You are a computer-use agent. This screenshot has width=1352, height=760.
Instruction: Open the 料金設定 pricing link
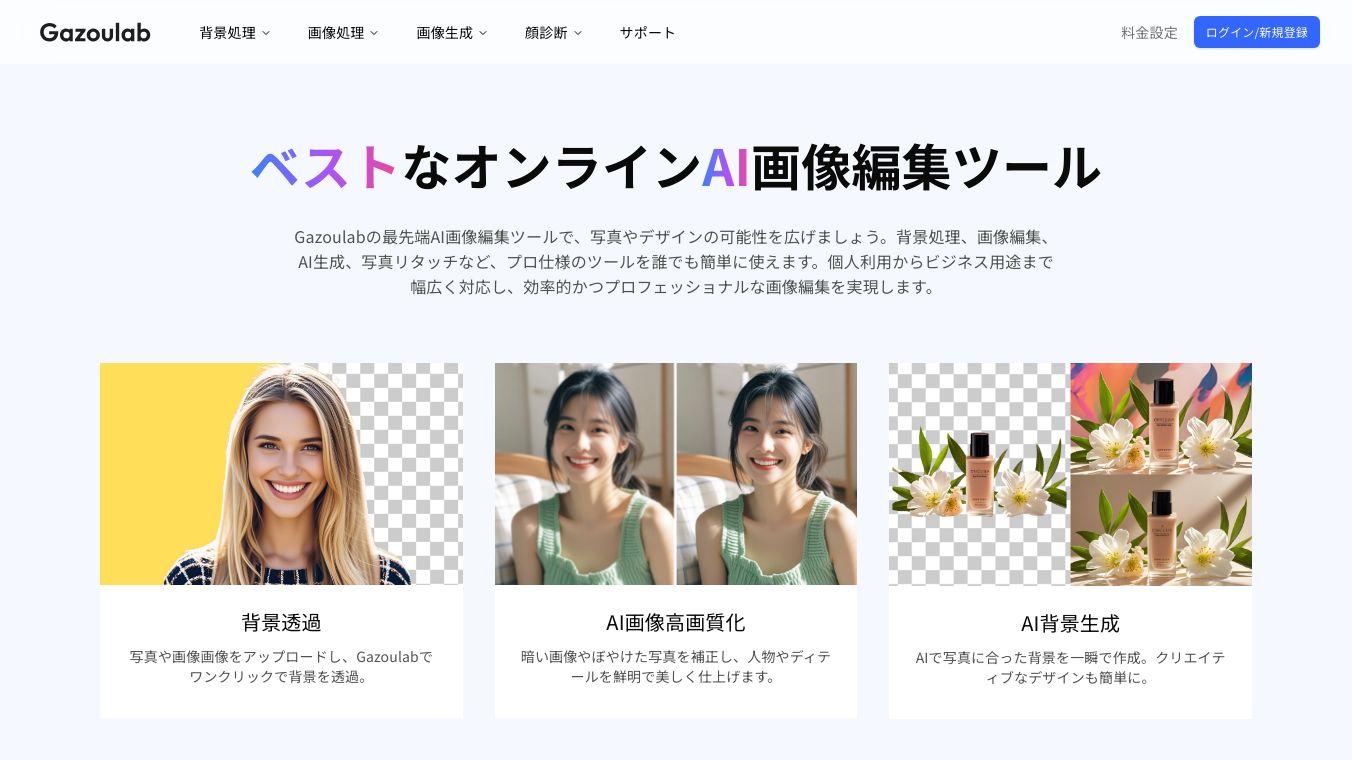click(1149, 32)
